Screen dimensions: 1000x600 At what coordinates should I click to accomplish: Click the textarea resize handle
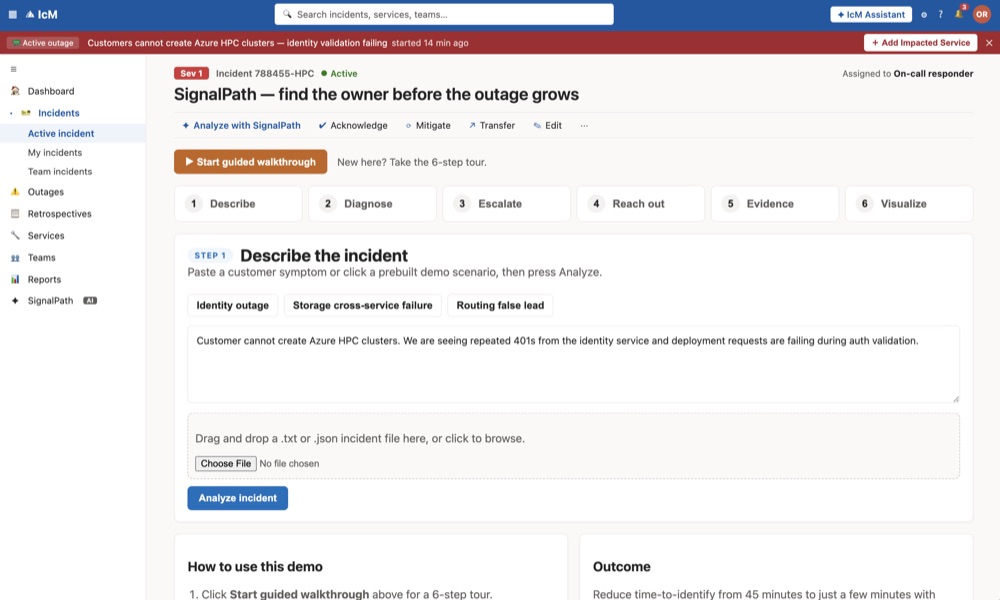tap(955, 399)
